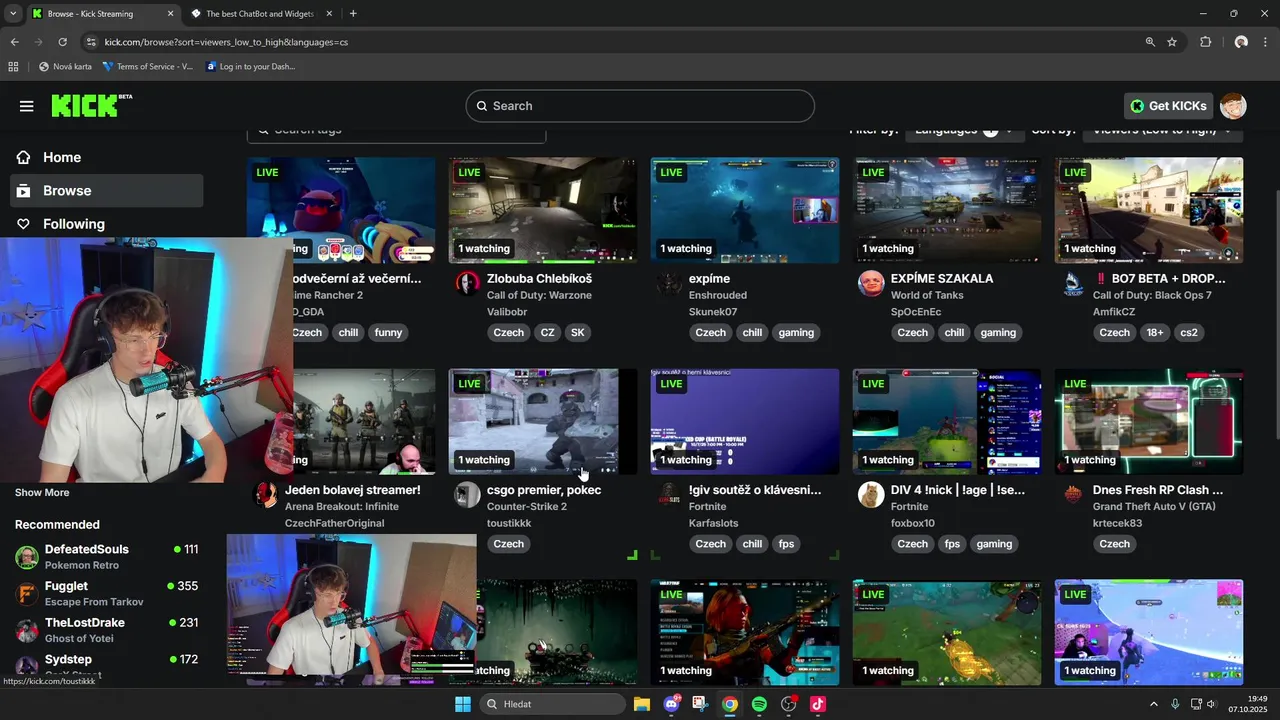
Task: Open EXPÍME SZAKALA World of Tanks thumbnail
Action: tap(946, 210)
